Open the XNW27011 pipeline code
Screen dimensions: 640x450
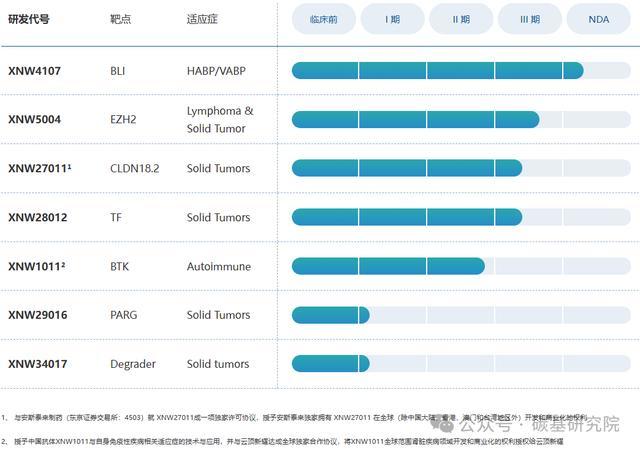pos(40,168)
